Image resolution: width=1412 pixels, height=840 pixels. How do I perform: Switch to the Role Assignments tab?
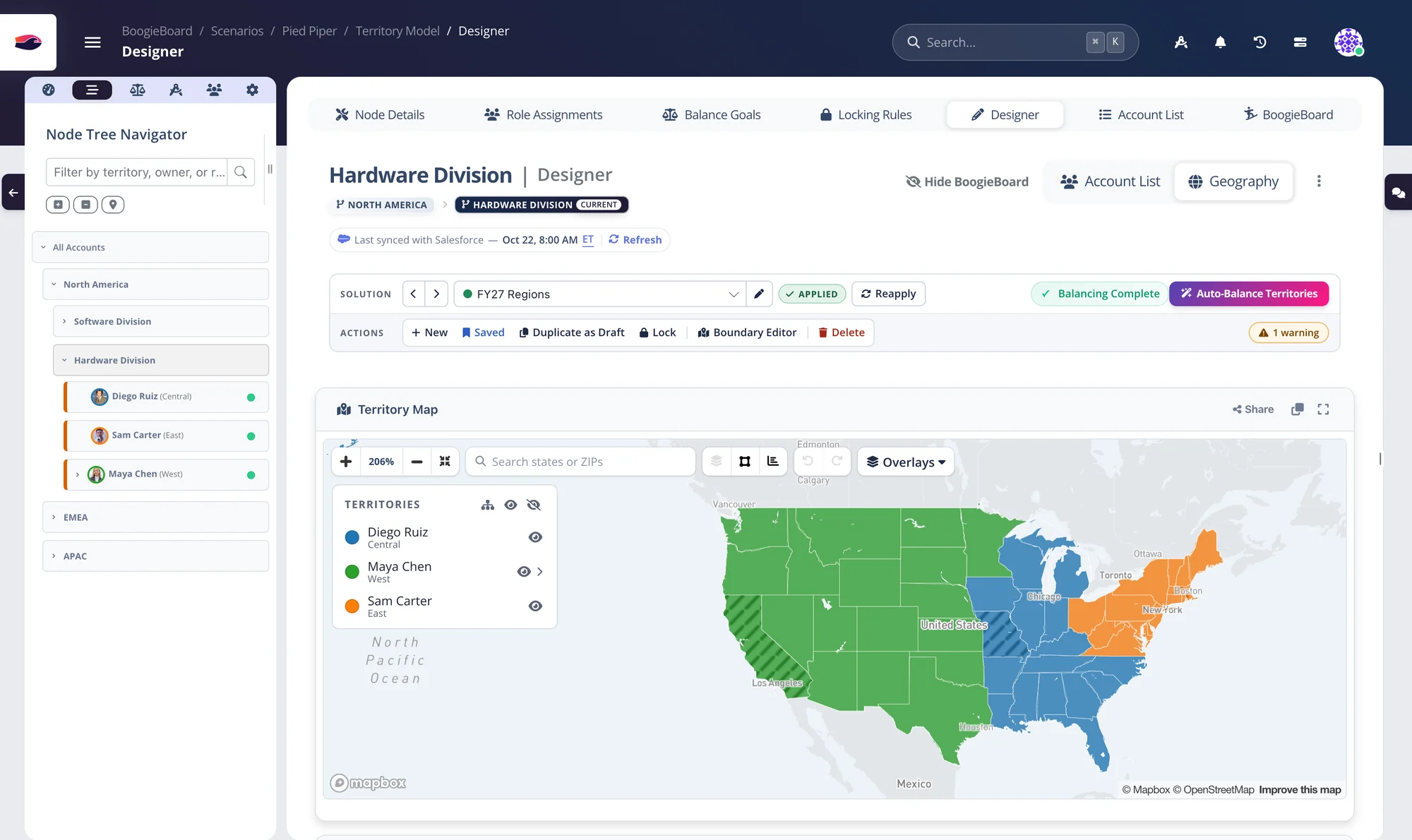(543, 114)
